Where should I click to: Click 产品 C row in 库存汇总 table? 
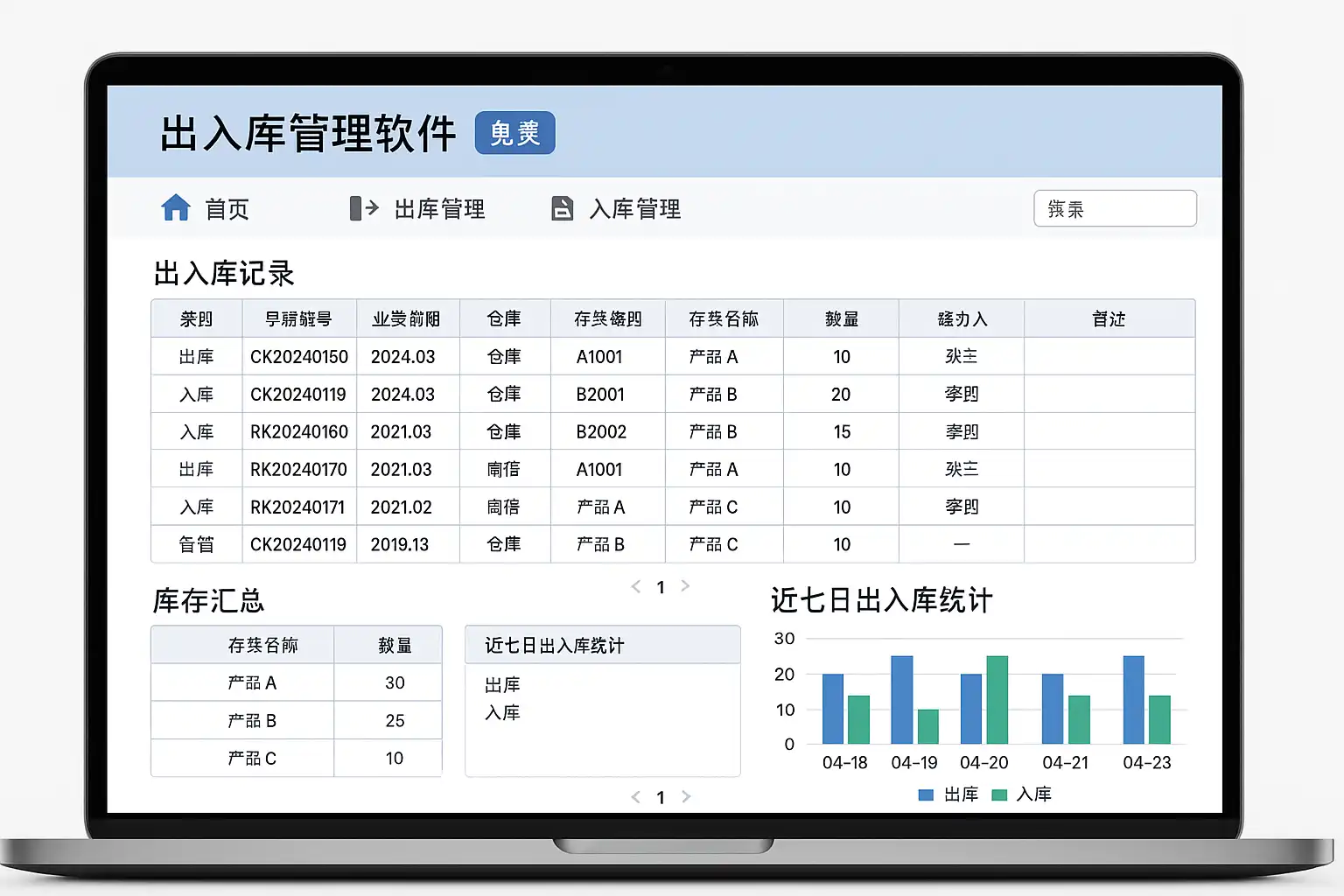(297, 758)
